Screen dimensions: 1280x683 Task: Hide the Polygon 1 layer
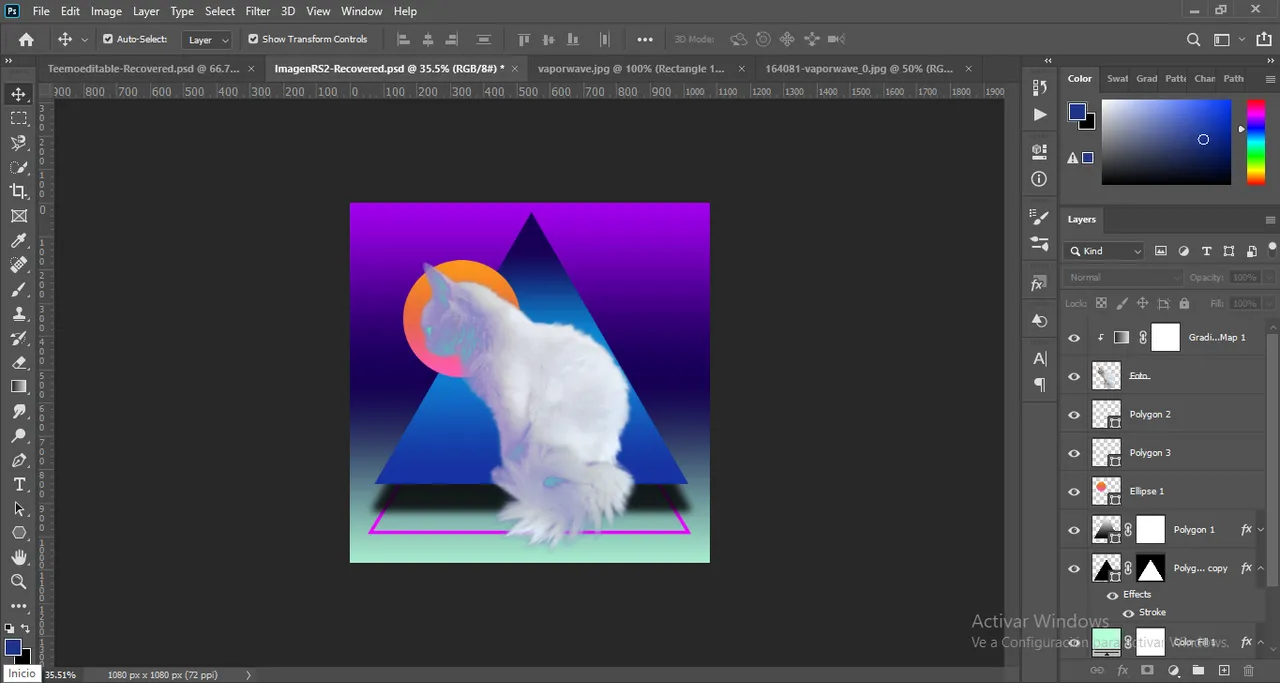[x=1074, y=530]
